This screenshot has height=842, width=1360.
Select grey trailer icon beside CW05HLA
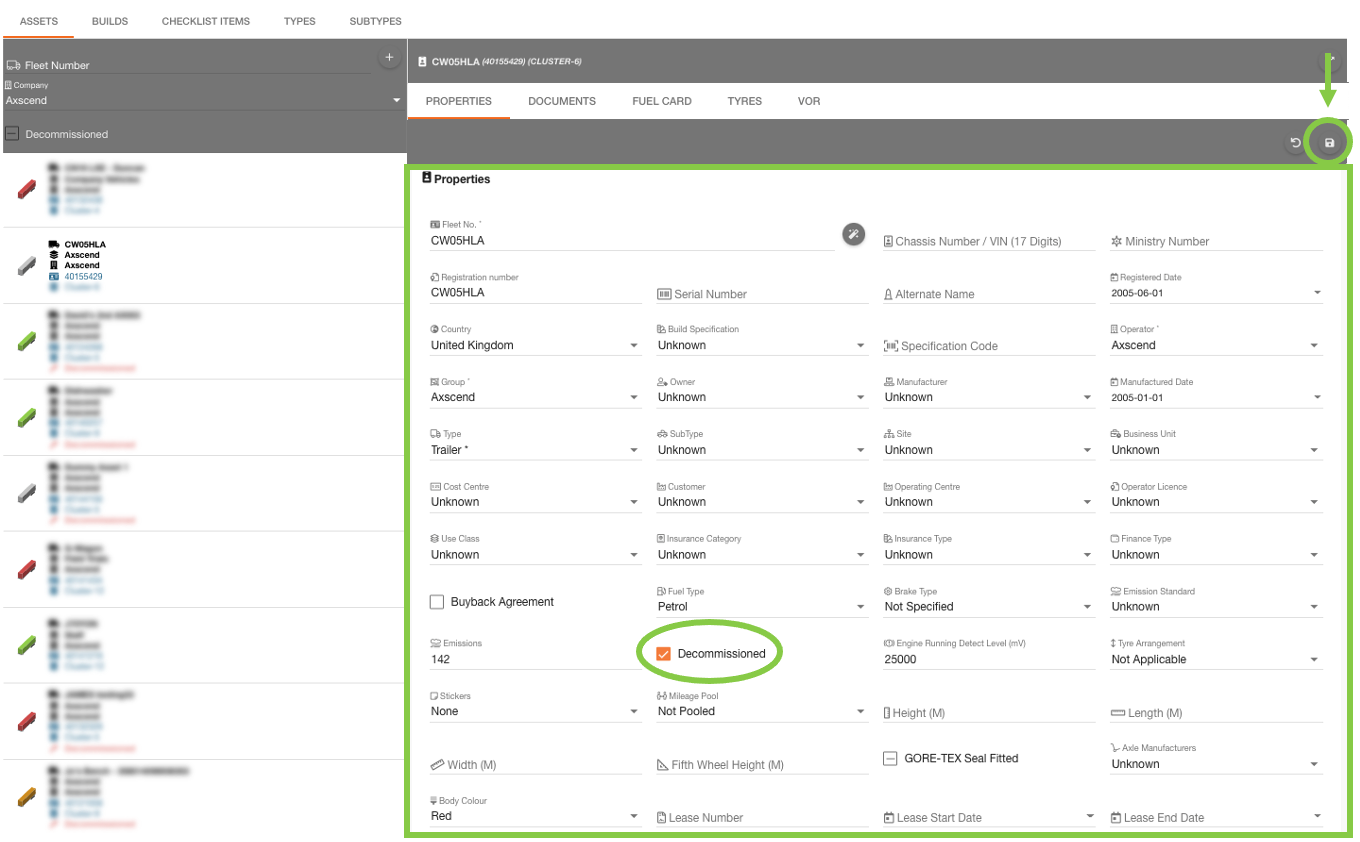(28, 264)
